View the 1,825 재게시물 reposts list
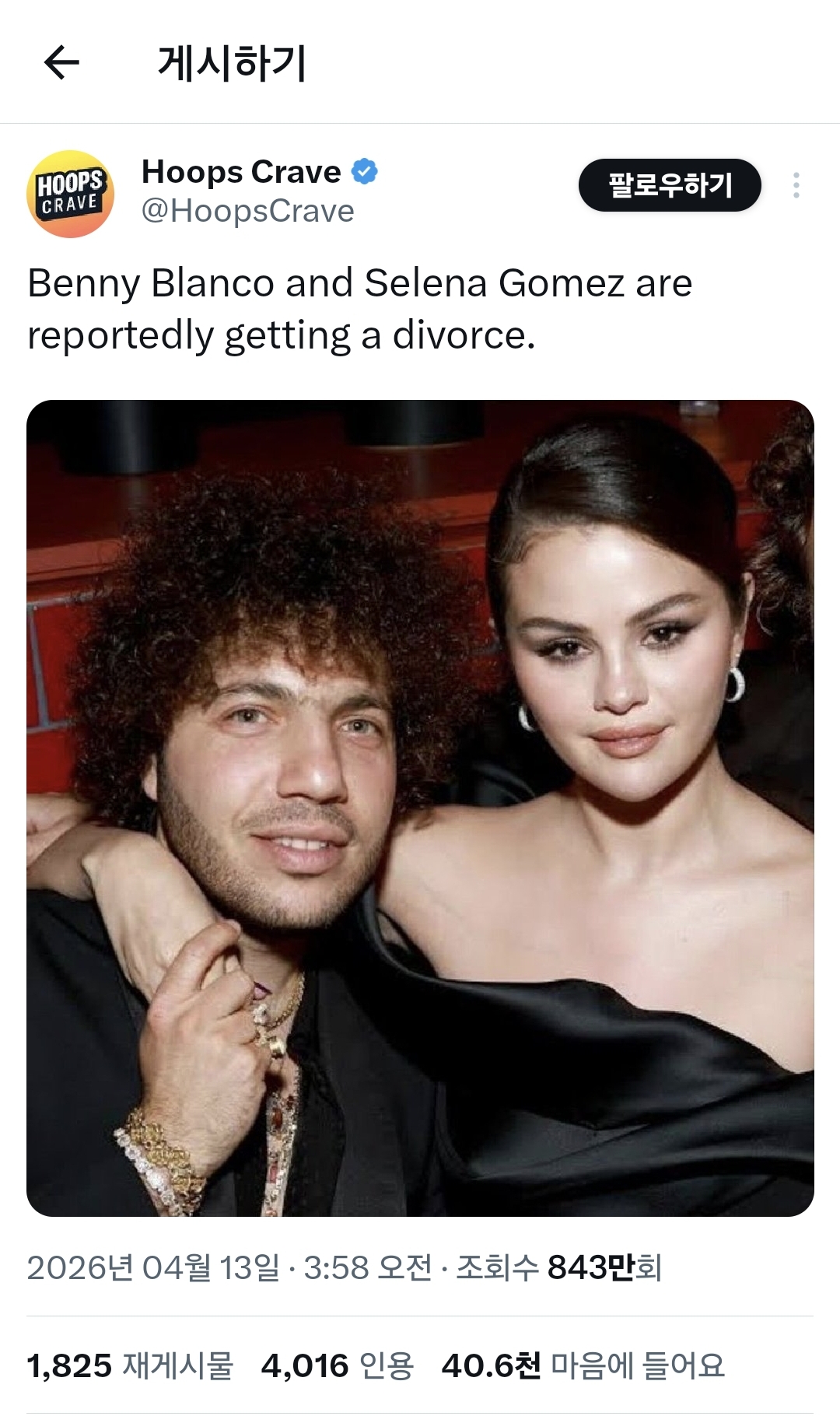Image resolution: width=840 pixels, height=1416 pixels. 130,1365
